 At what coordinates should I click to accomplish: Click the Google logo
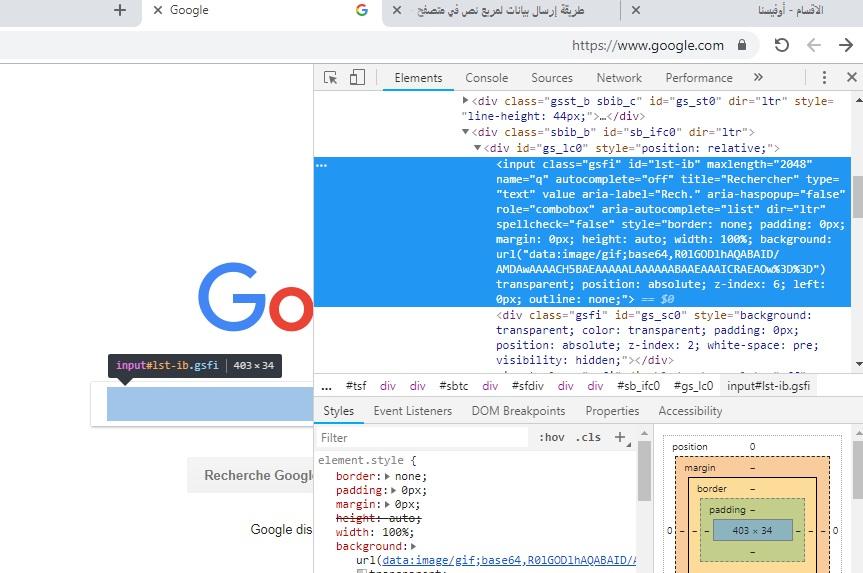click(x=255, y=297)
